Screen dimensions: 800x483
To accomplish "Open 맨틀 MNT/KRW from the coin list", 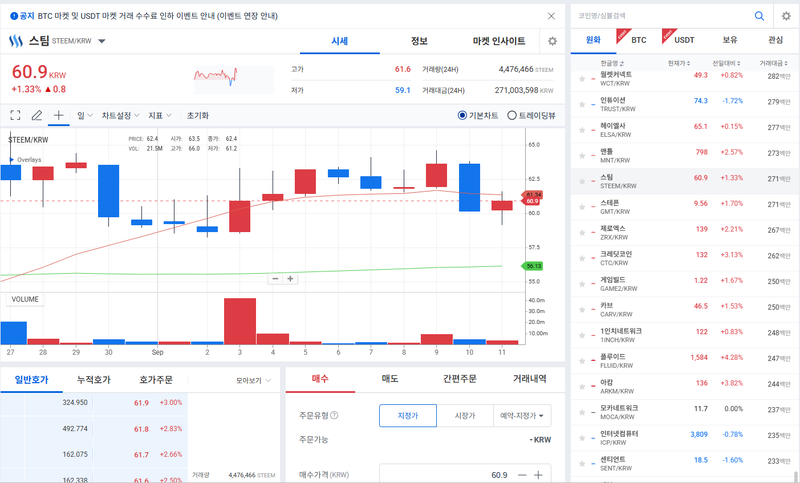I will tap(684, 156).
